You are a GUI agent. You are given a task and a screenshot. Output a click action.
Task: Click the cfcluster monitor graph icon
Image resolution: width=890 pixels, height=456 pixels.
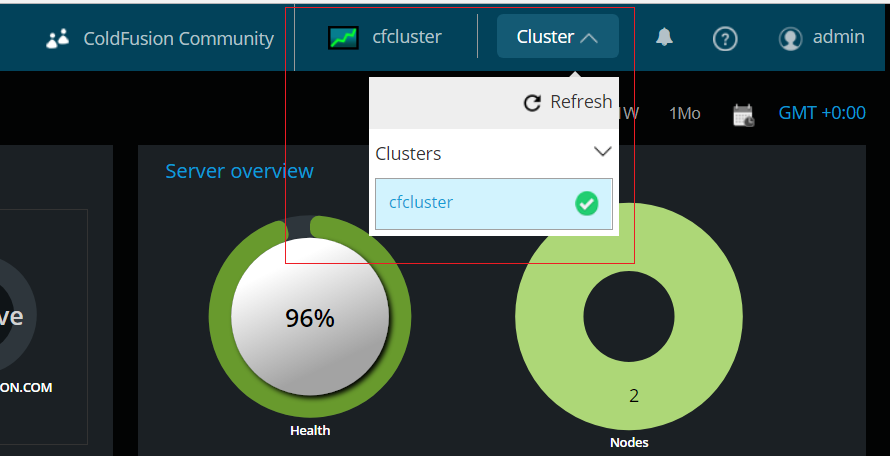point(343,38)
